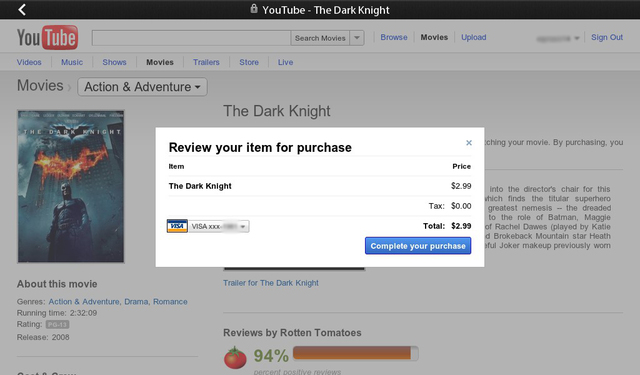Click the Total: $2.99 amount

point(447,226)
